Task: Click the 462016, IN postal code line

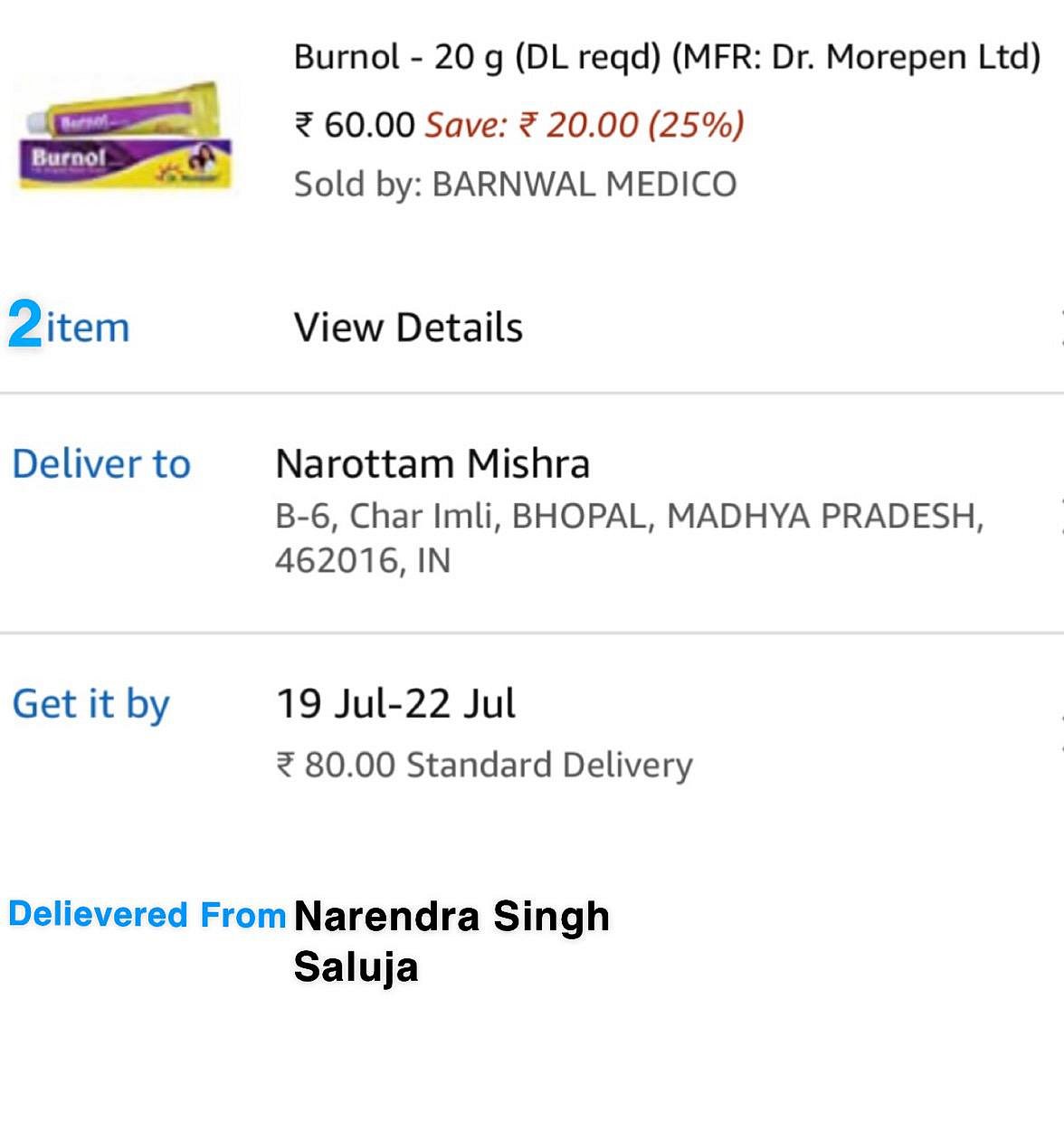Action: [363, 561]
